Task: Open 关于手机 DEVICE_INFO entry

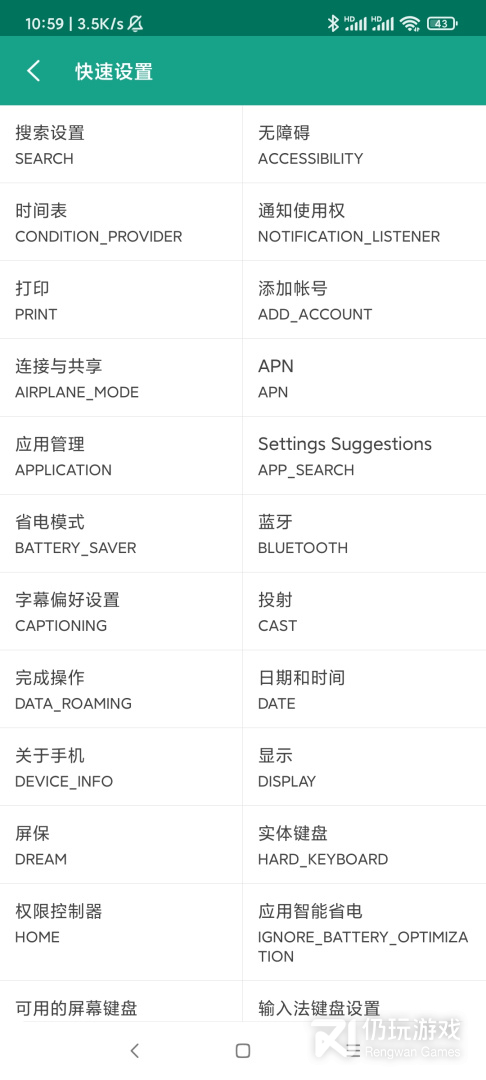Action: coord(121,767)
